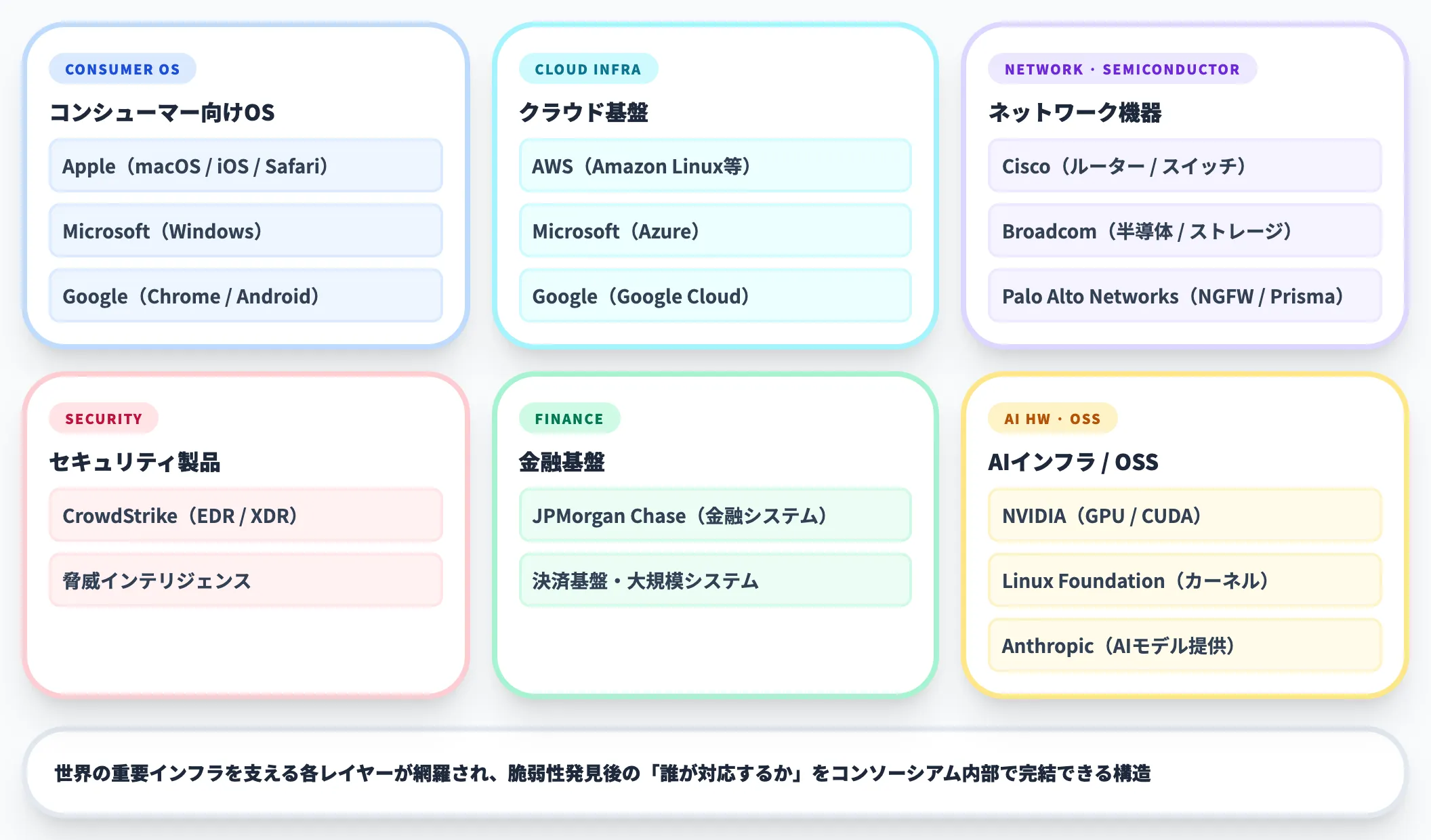Select the AIインフラ / OSS heading
Image resolution: width=1431 pixels, height=840 pixels.
1073,462
